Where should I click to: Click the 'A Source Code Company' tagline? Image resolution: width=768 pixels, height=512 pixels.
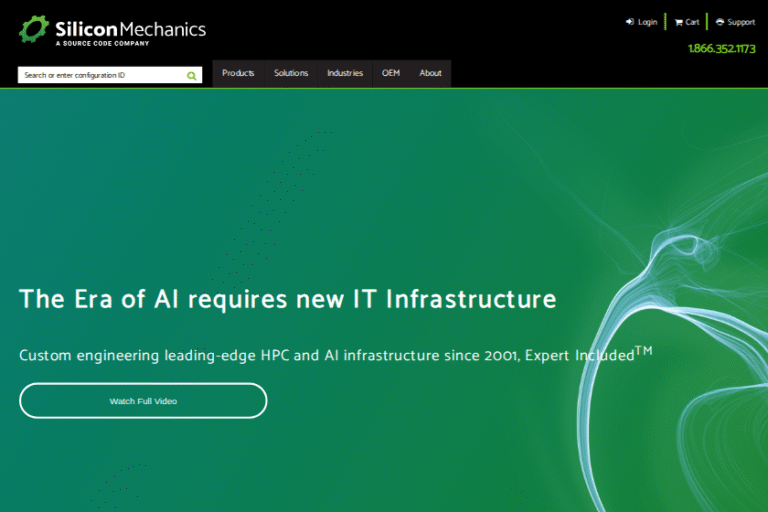[x=102, y=44]
